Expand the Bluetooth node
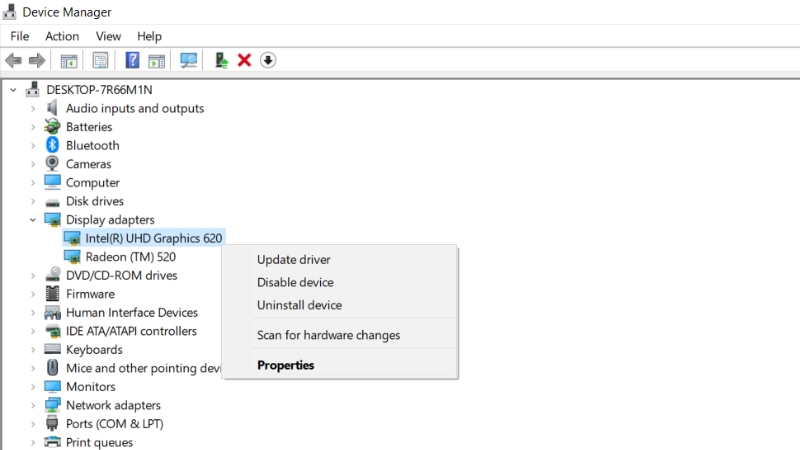The height and width of the screenshot is (450, 800). [x=33, y=145]
